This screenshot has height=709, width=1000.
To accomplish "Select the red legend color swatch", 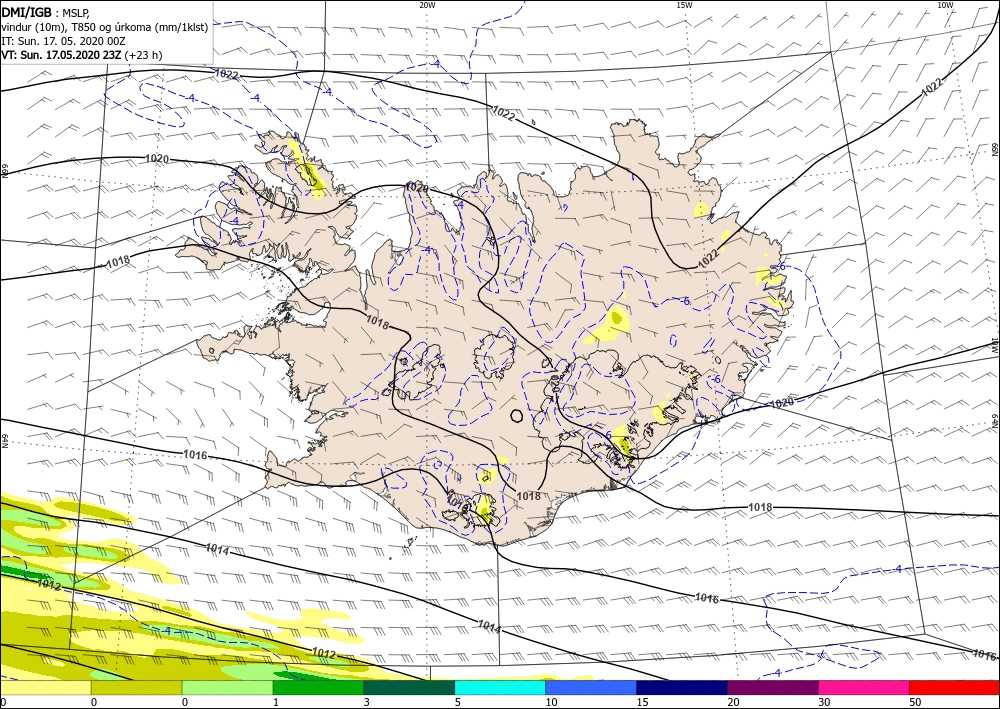I will (954, 688).
